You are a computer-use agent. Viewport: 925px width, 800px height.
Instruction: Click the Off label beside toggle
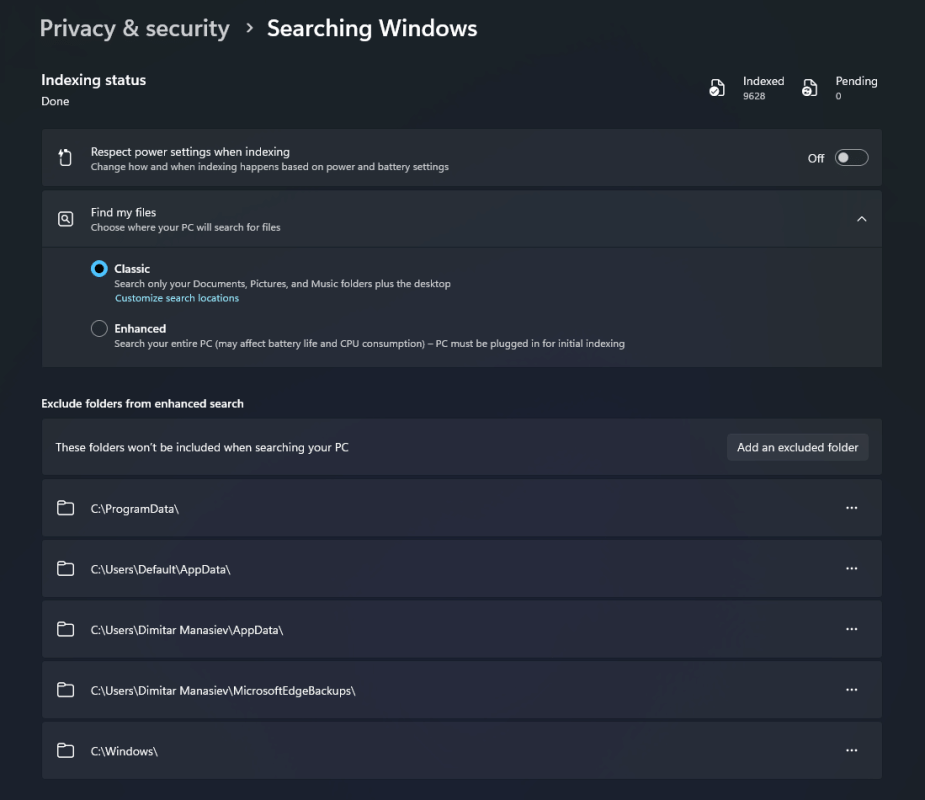point(816,158)
